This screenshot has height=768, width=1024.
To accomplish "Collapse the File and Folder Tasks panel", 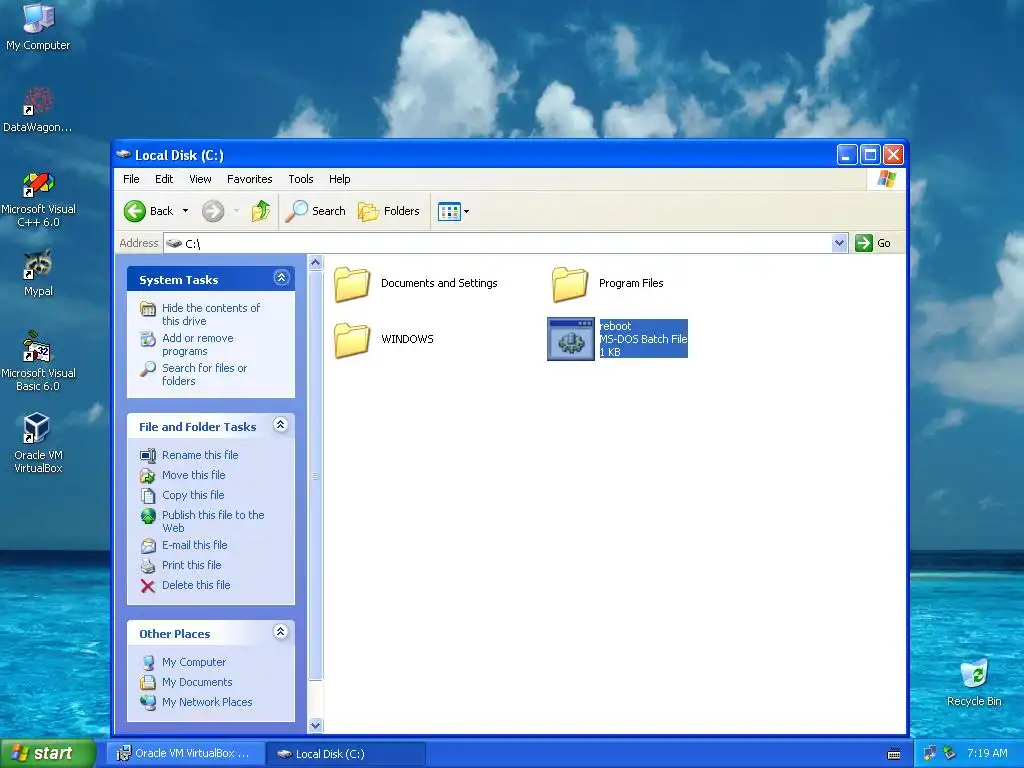I will 281,425.
